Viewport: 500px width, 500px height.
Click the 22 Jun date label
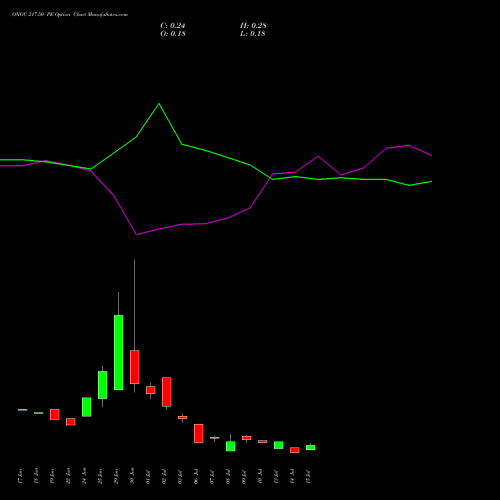tap(68, 476)
